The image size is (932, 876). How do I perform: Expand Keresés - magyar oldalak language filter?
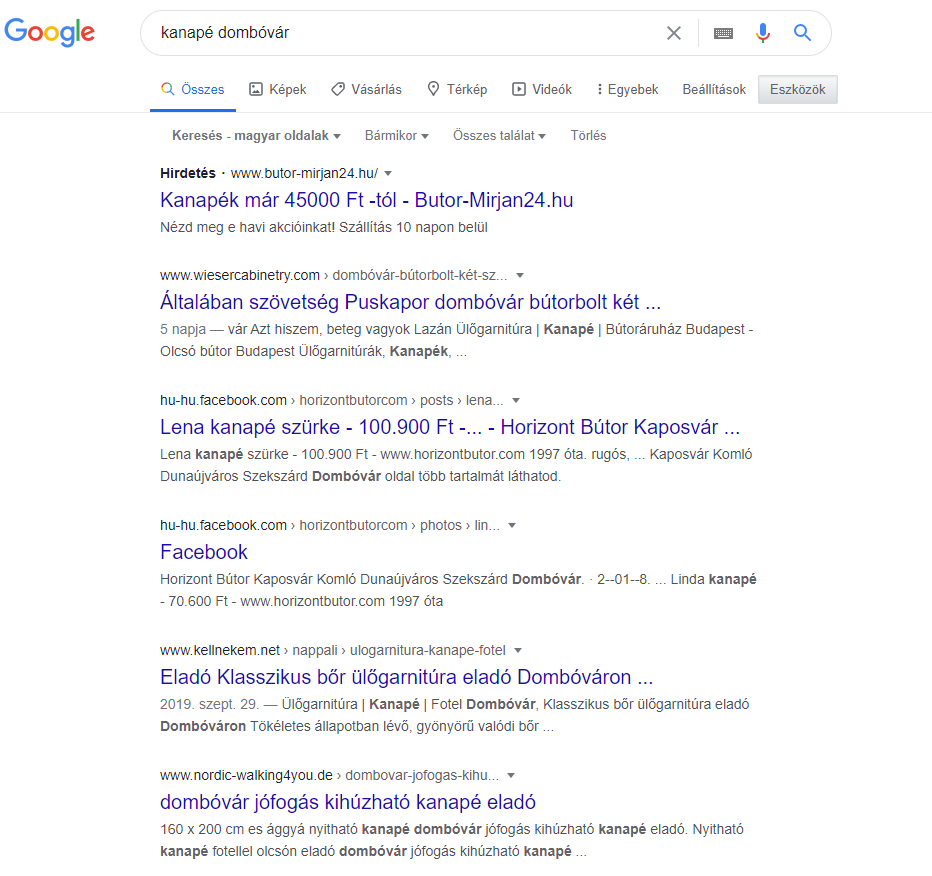point(256,136)
